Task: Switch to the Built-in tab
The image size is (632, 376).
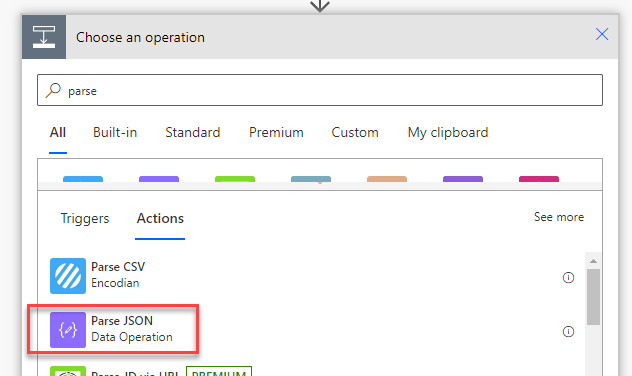Action: pyautogui.click(x=115, y=133)
